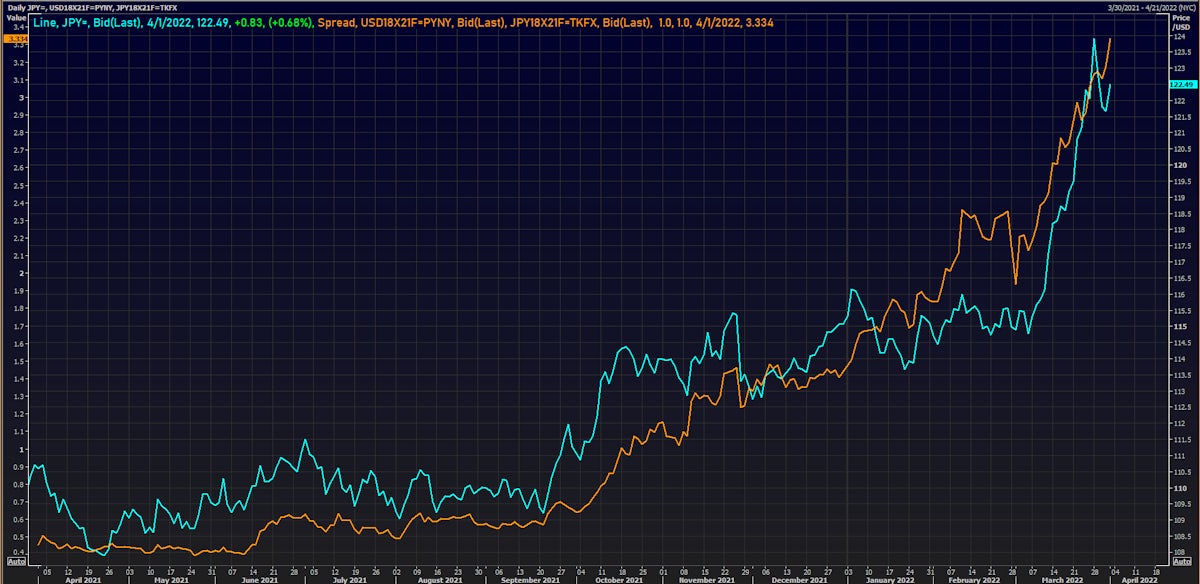This screenshot has width=1200, height=584.
Task: Click the 'Price /USD' right axis header
Action: pos(1181,22)
